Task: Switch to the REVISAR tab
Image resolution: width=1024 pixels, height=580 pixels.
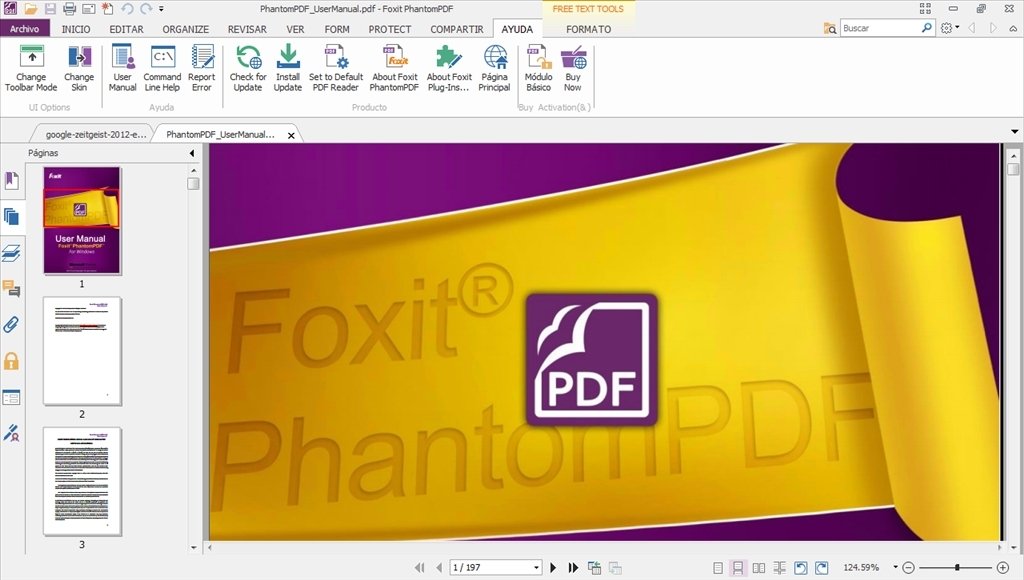Action: [x=247, y=29]
